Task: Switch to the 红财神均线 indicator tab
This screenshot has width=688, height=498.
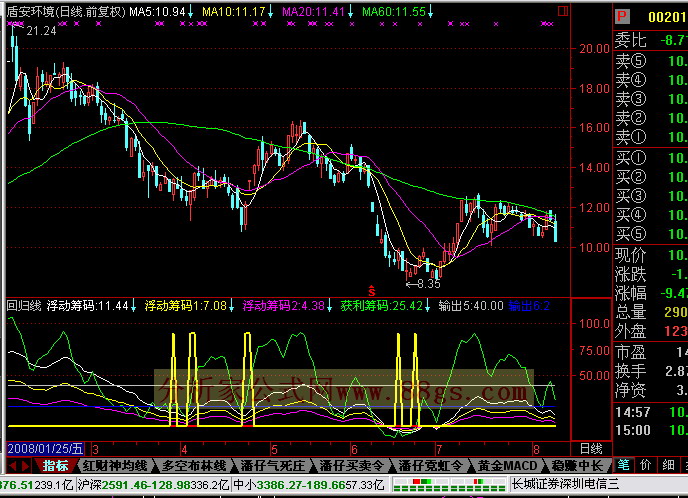Action: (x=115, y=466)
